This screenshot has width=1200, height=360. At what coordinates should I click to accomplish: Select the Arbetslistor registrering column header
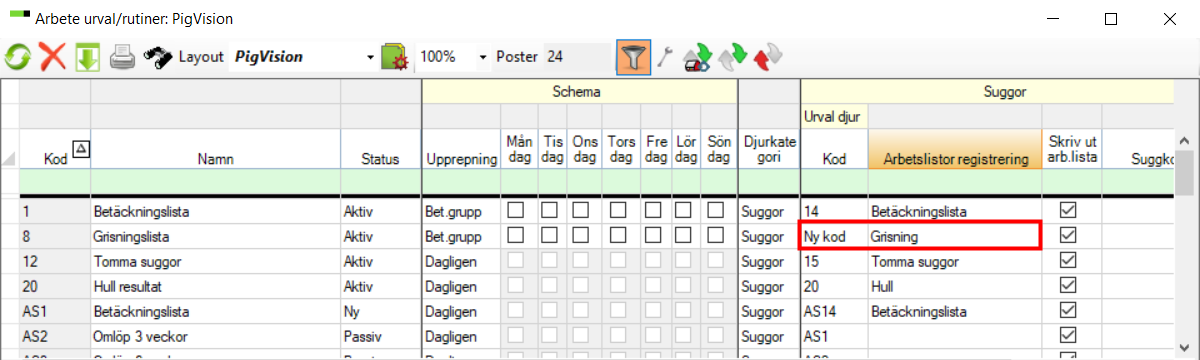[955, 159]
